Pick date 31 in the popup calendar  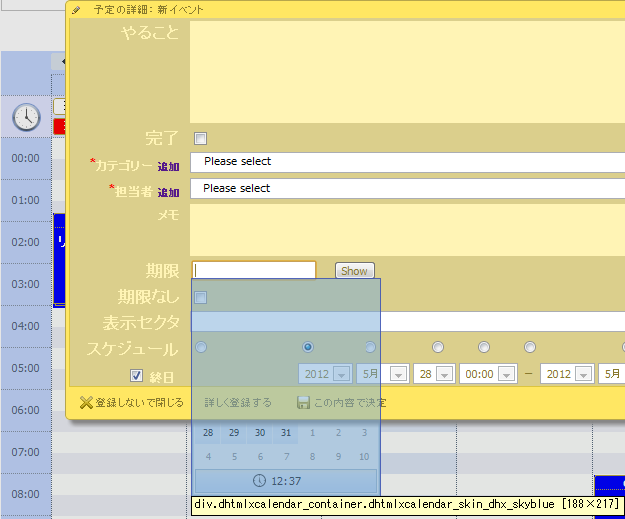click(286, 432)
